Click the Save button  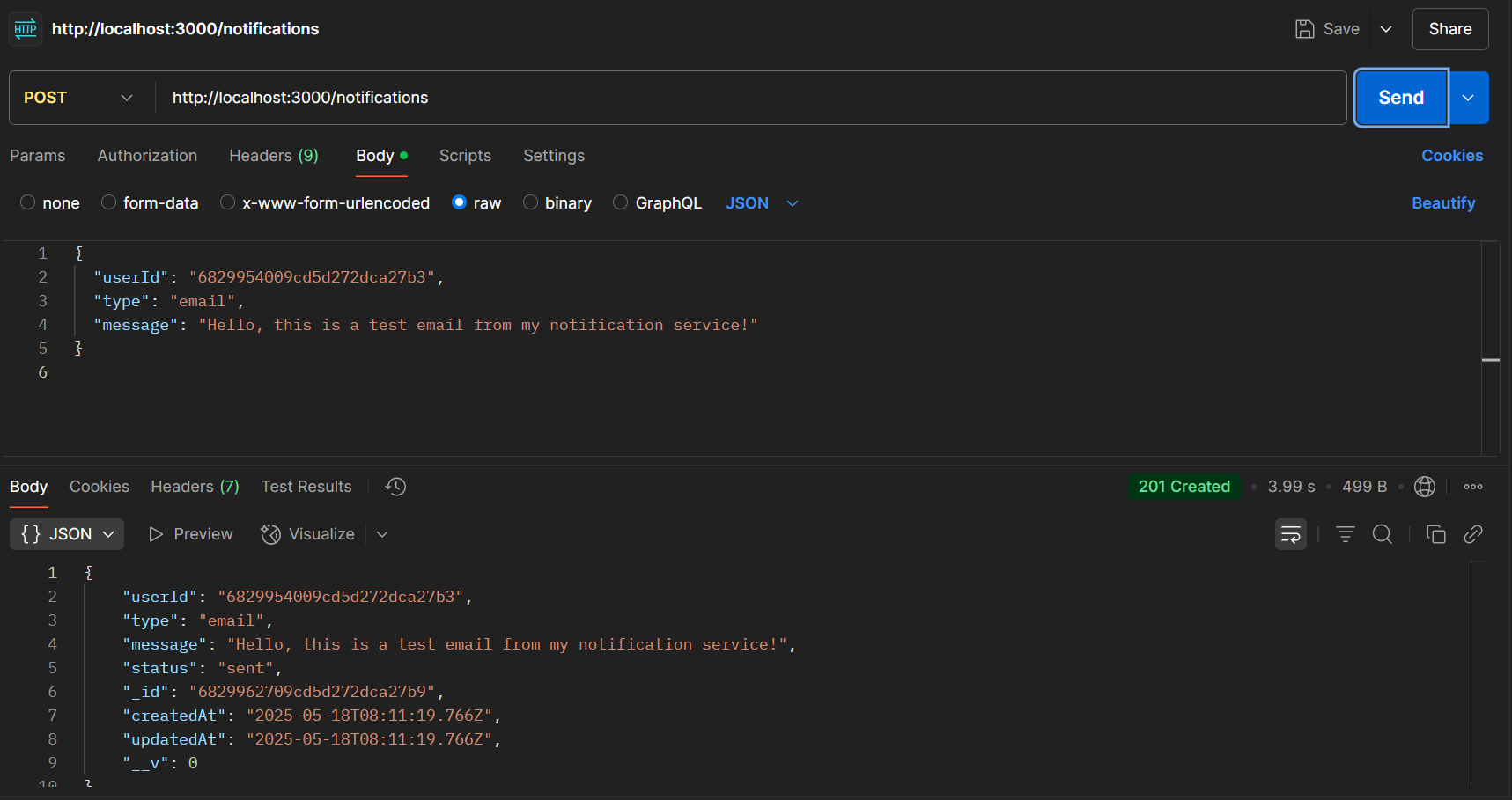coord(1328,29)
